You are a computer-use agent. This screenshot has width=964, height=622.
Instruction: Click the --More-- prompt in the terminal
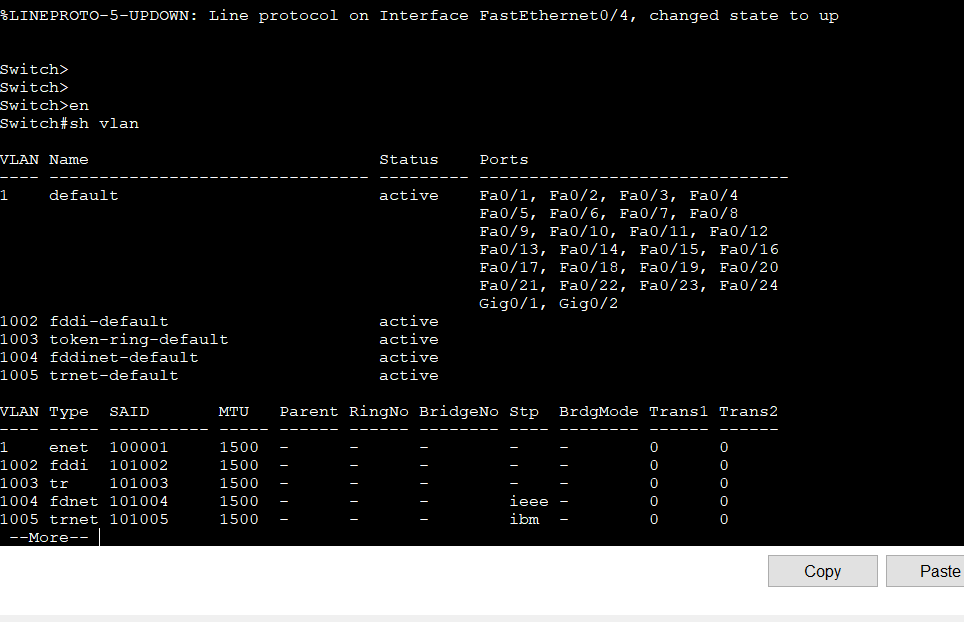coord(49,537)
